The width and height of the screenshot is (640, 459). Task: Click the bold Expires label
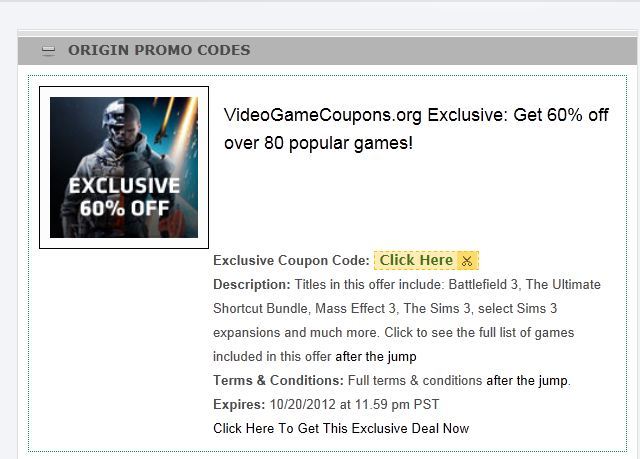pyautogui.click(x=239, y=405)
